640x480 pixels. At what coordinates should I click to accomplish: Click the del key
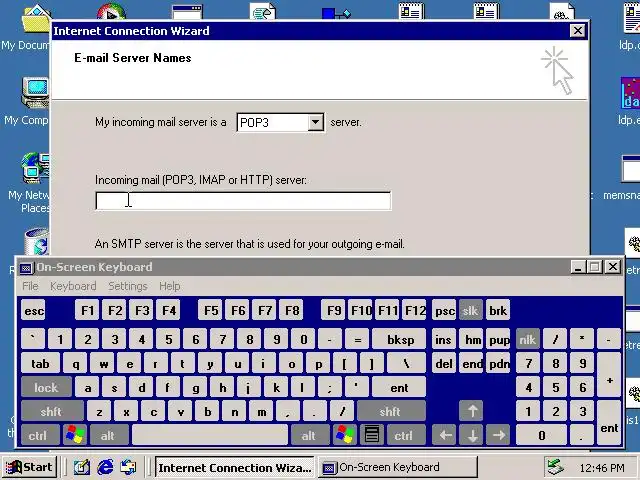pos(444,363)
